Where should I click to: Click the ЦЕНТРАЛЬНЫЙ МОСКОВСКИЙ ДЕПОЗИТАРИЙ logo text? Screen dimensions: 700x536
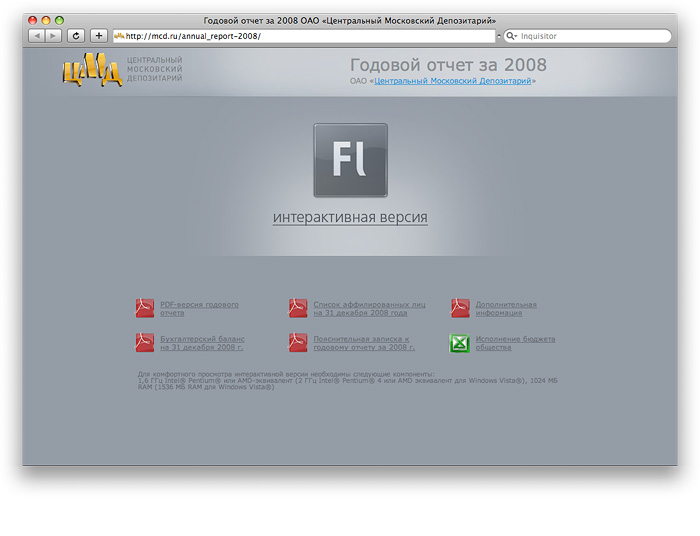154,69
